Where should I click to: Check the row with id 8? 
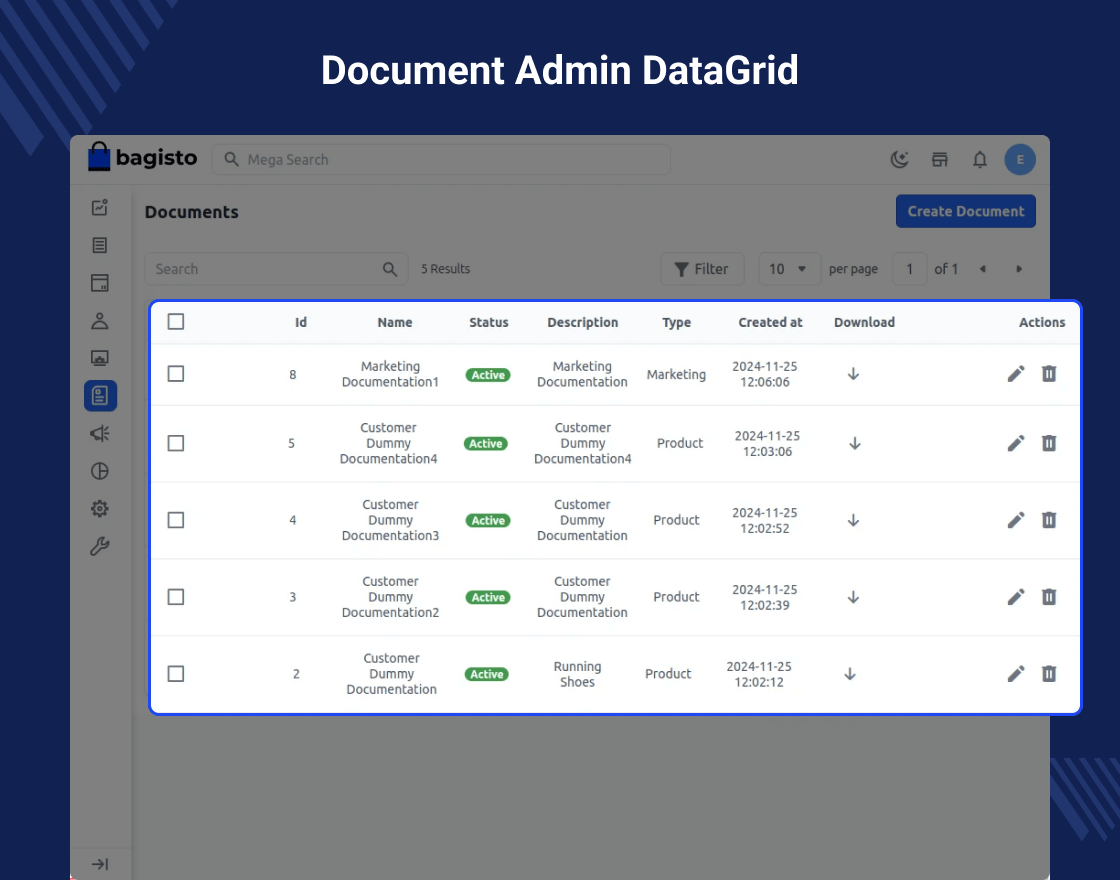(176, 374)
